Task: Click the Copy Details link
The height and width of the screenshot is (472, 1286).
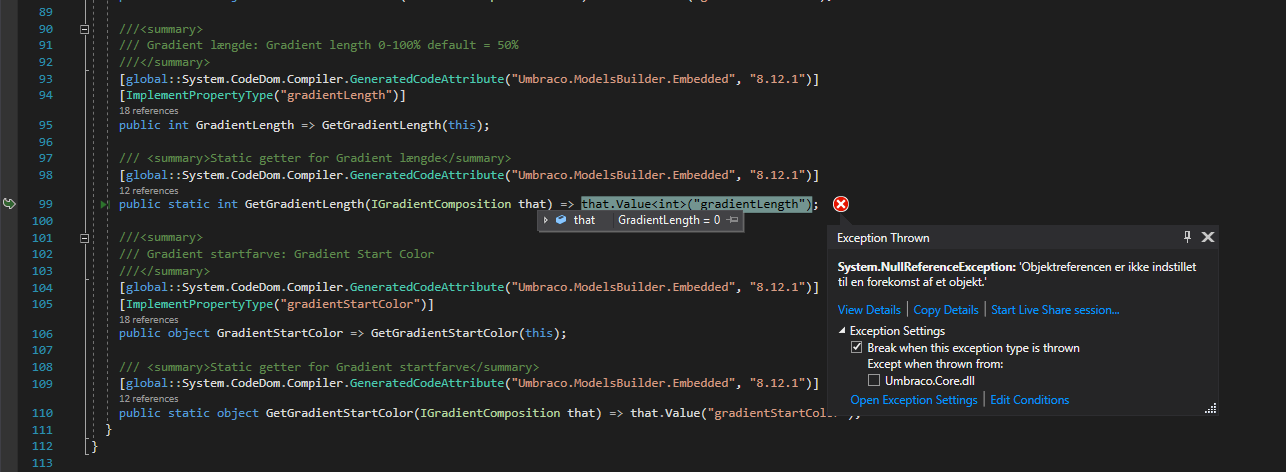Action: click(x=946, y=310)
